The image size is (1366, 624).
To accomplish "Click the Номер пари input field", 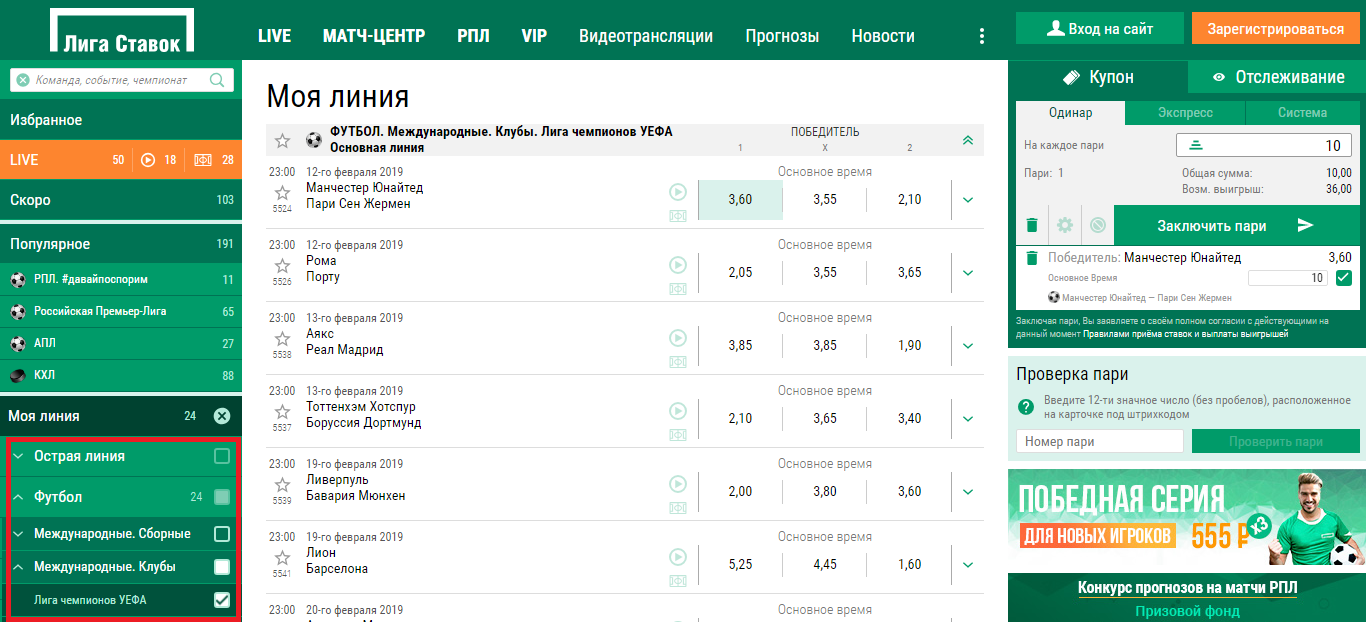I will [x=1100, y=442].
